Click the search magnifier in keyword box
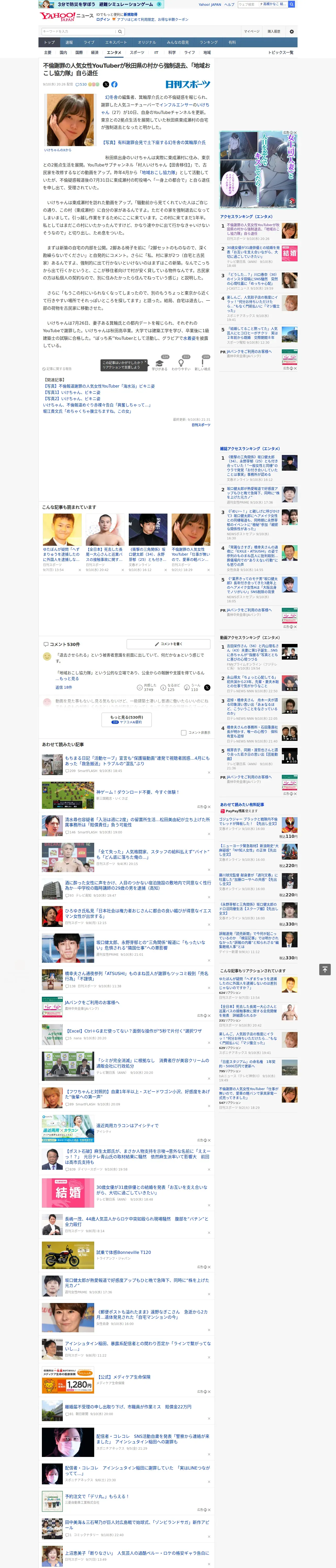The height and width of the screenshot is (1568, 336). 120,32
